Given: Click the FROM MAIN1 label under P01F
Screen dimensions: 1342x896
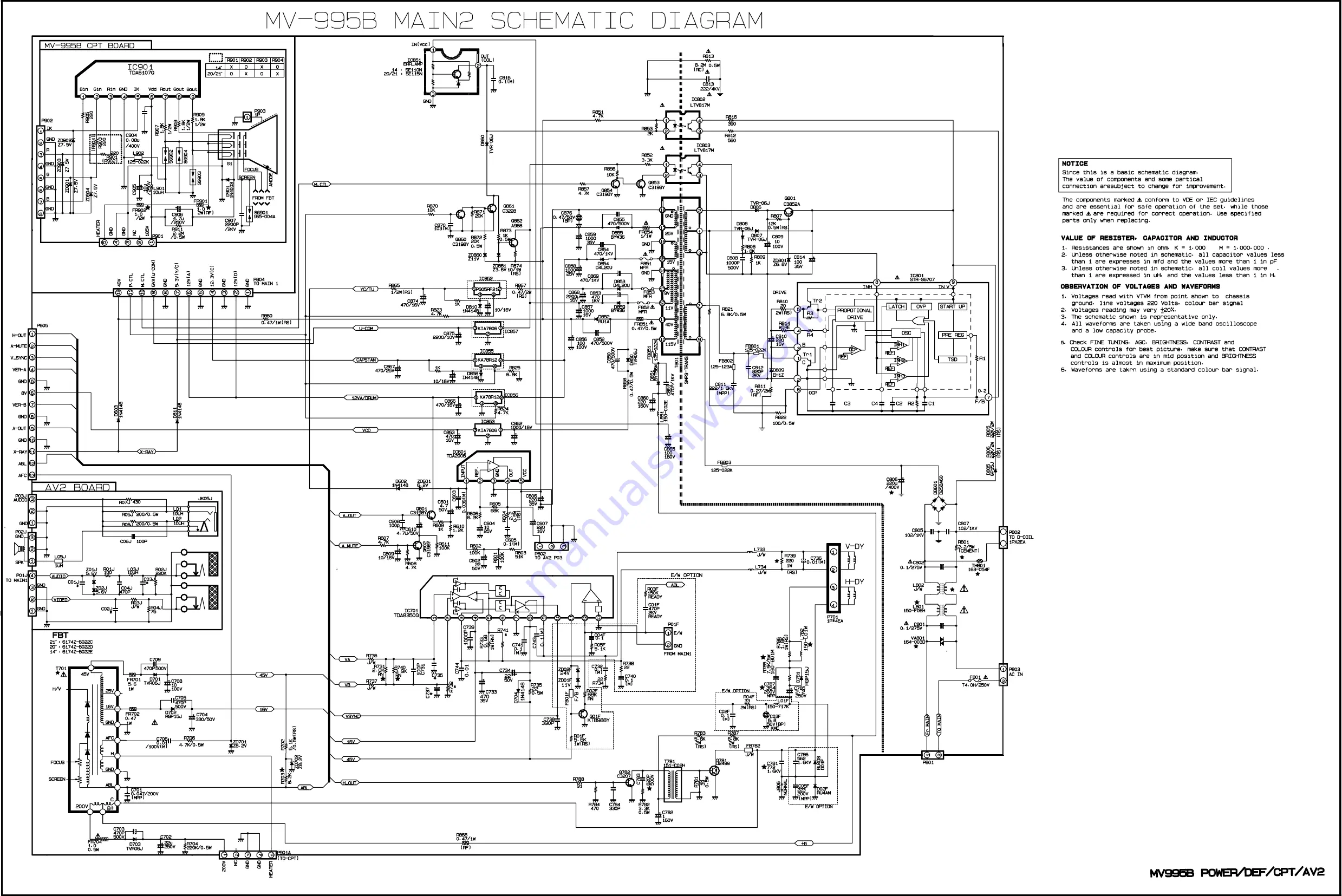Looking at the screenshot, I should [677, 653].
